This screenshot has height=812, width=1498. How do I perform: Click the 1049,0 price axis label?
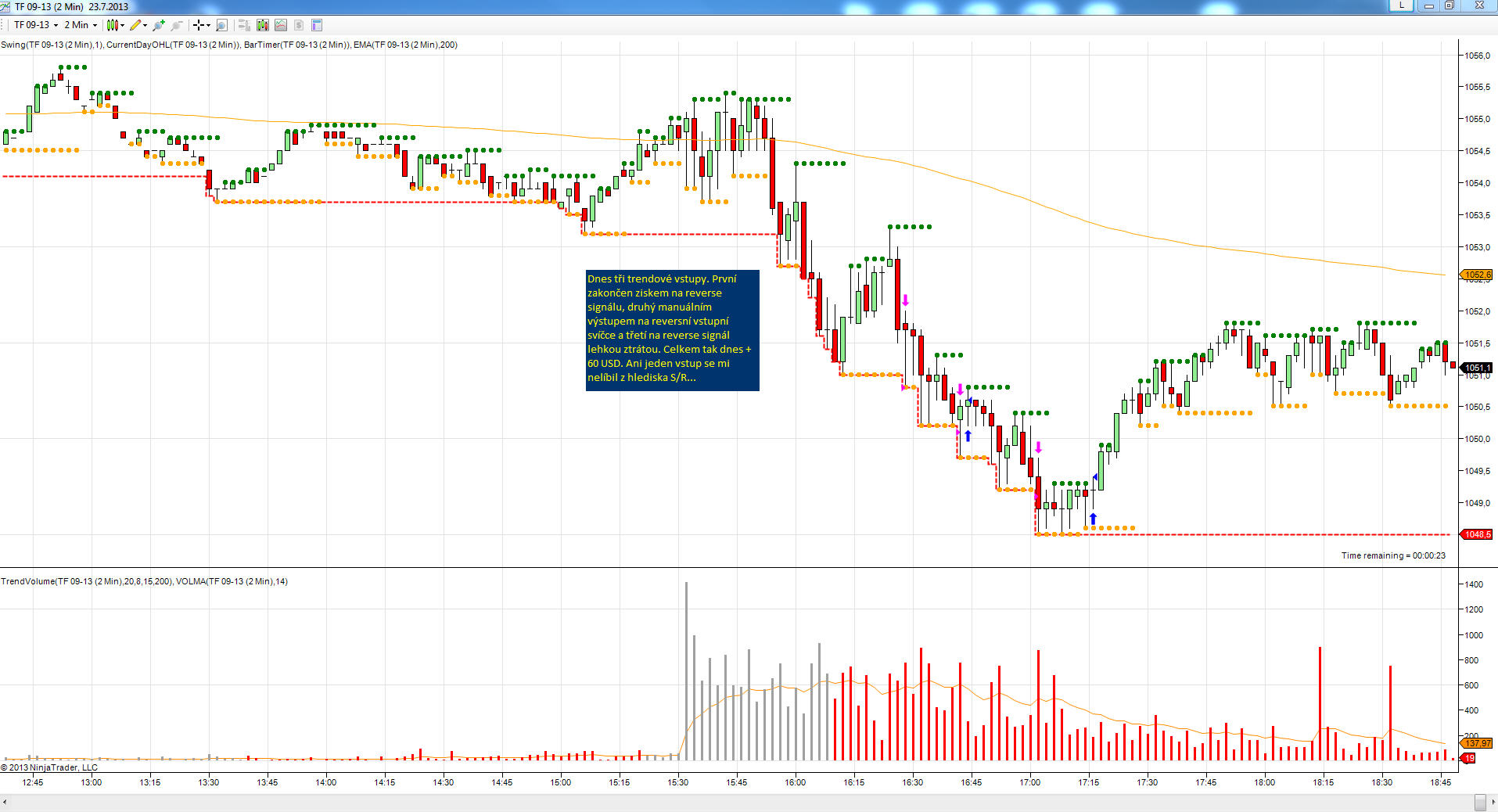[1477, 503]
